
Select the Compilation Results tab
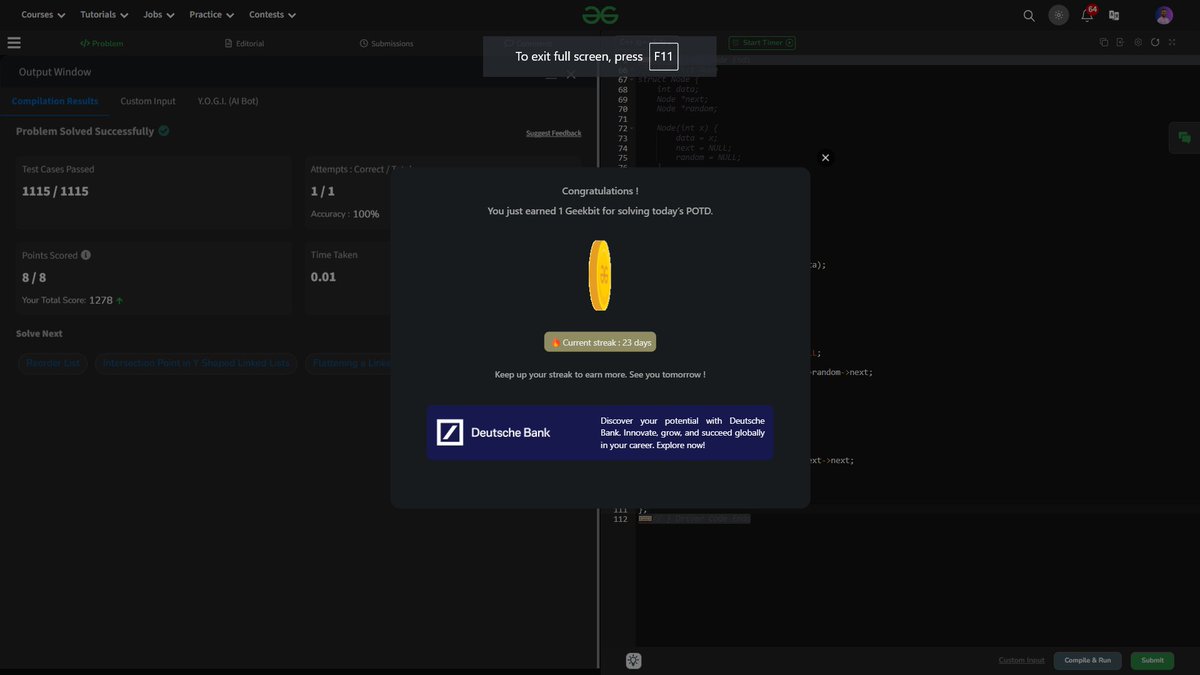[55, 101]
